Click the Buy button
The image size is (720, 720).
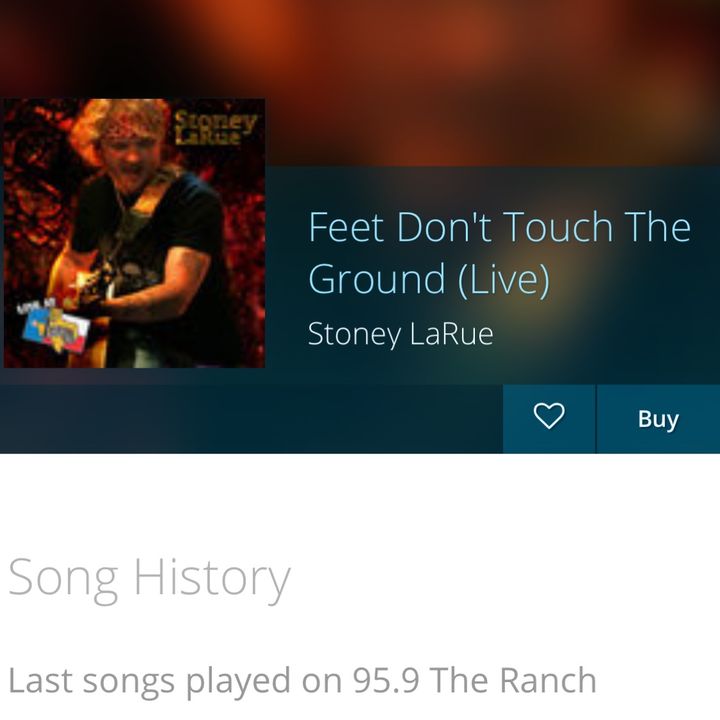coord(658,419)
